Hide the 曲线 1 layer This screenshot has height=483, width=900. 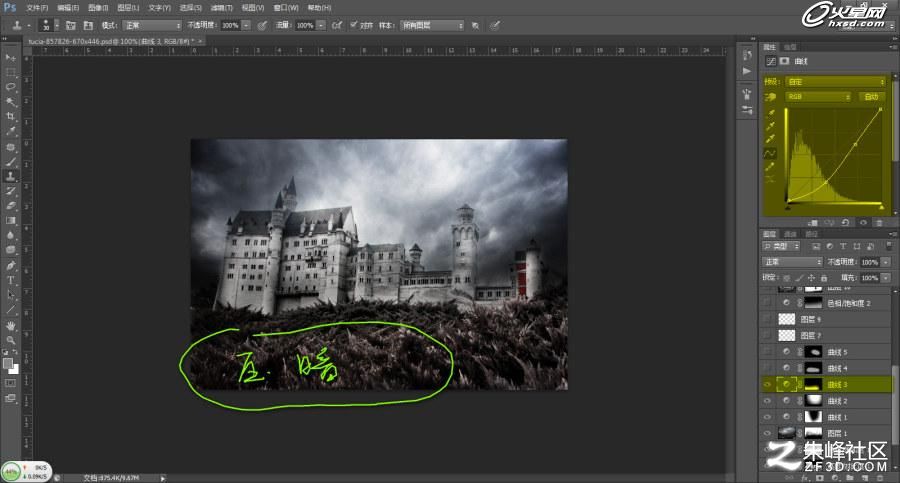click(767, 417)
